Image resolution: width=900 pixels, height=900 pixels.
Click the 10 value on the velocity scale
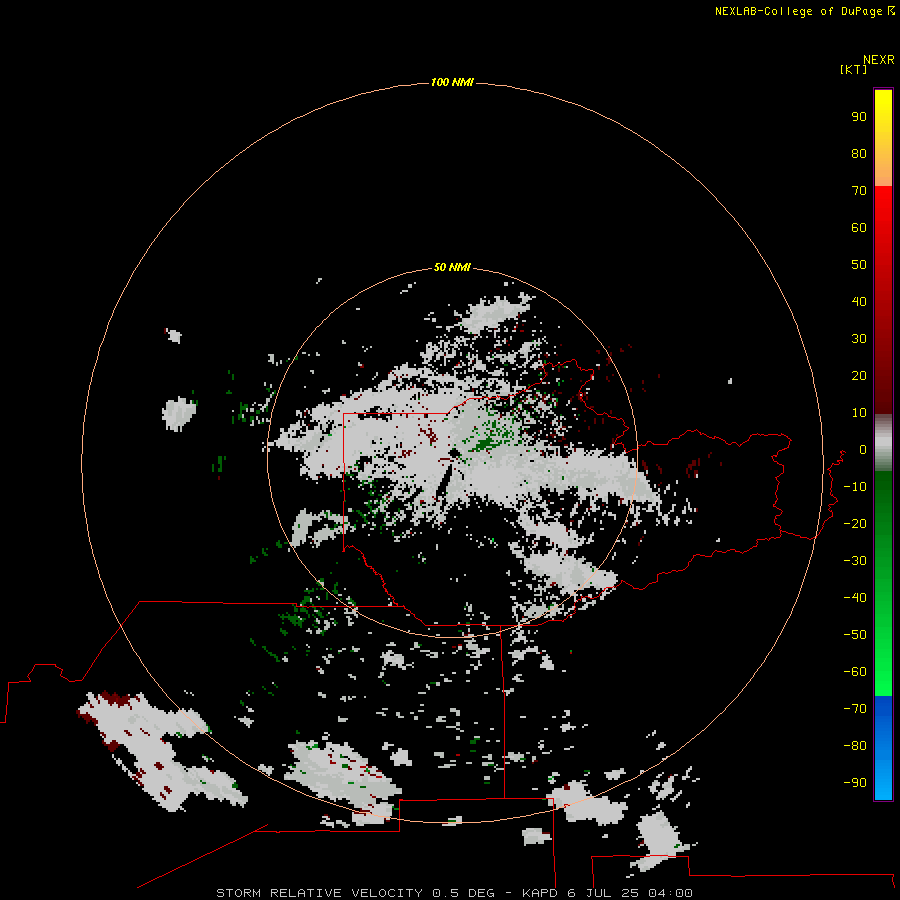pyautogui.click(x=859, y=413)
